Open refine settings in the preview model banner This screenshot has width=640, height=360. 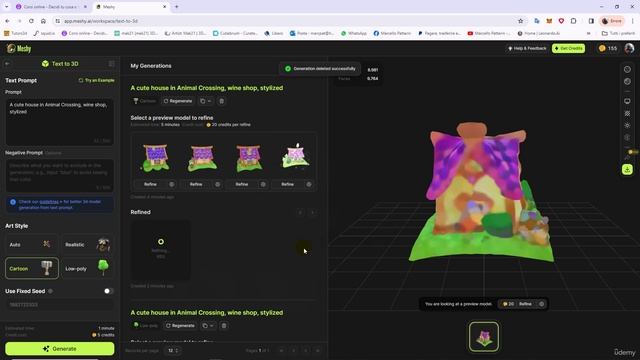pos(542,304)
